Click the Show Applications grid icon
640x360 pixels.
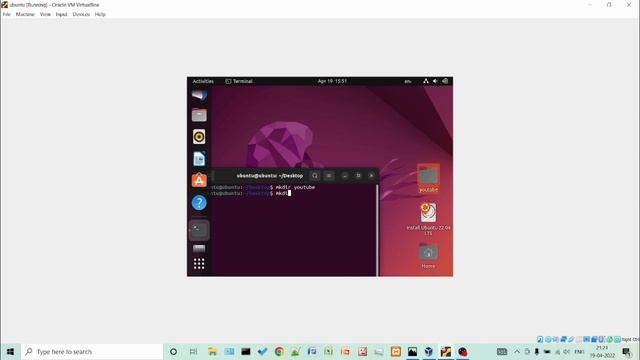(199, 264)
